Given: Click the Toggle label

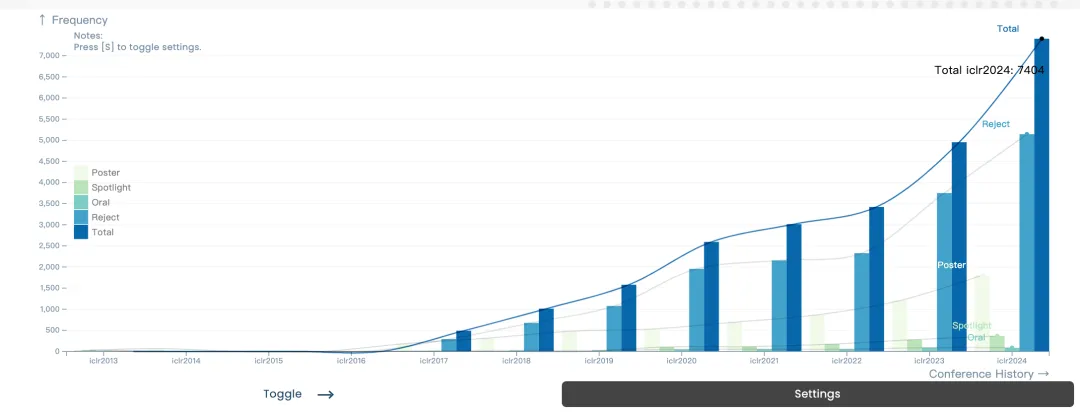Looking at the screenshot, I should tap(282, 394).
